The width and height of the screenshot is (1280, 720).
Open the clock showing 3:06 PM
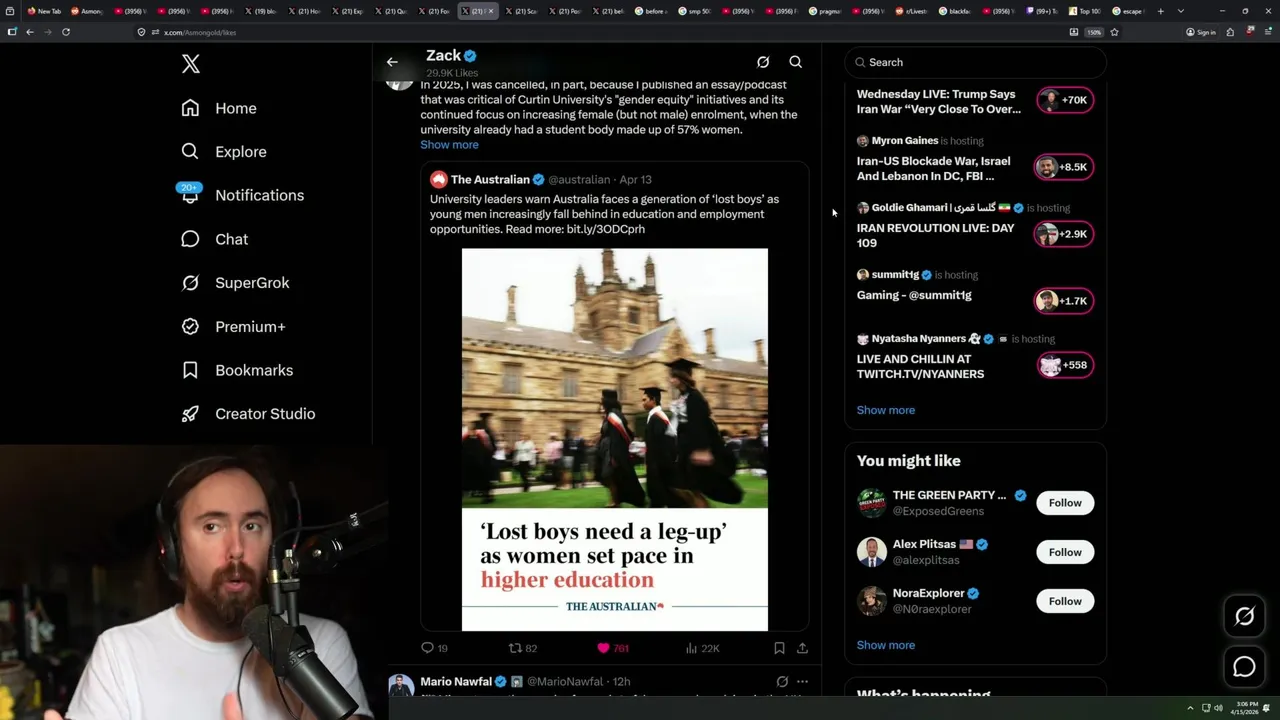coord(1245,708)
